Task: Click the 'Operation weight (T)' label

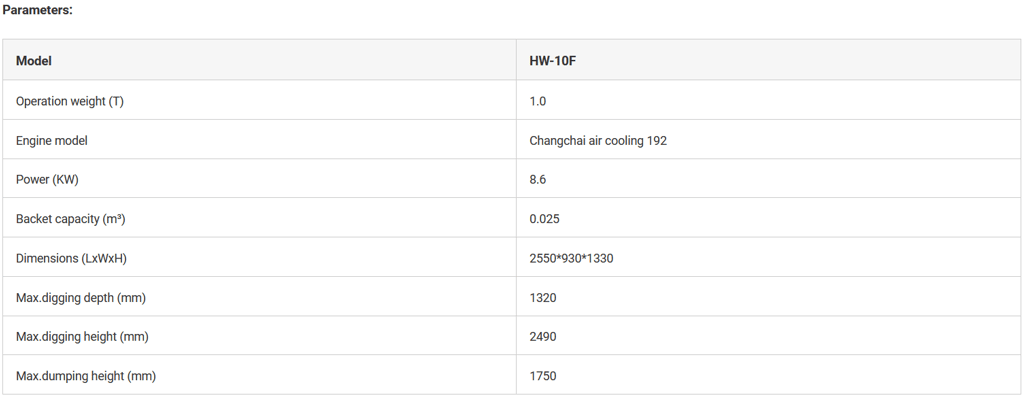Action: point(69,101)
